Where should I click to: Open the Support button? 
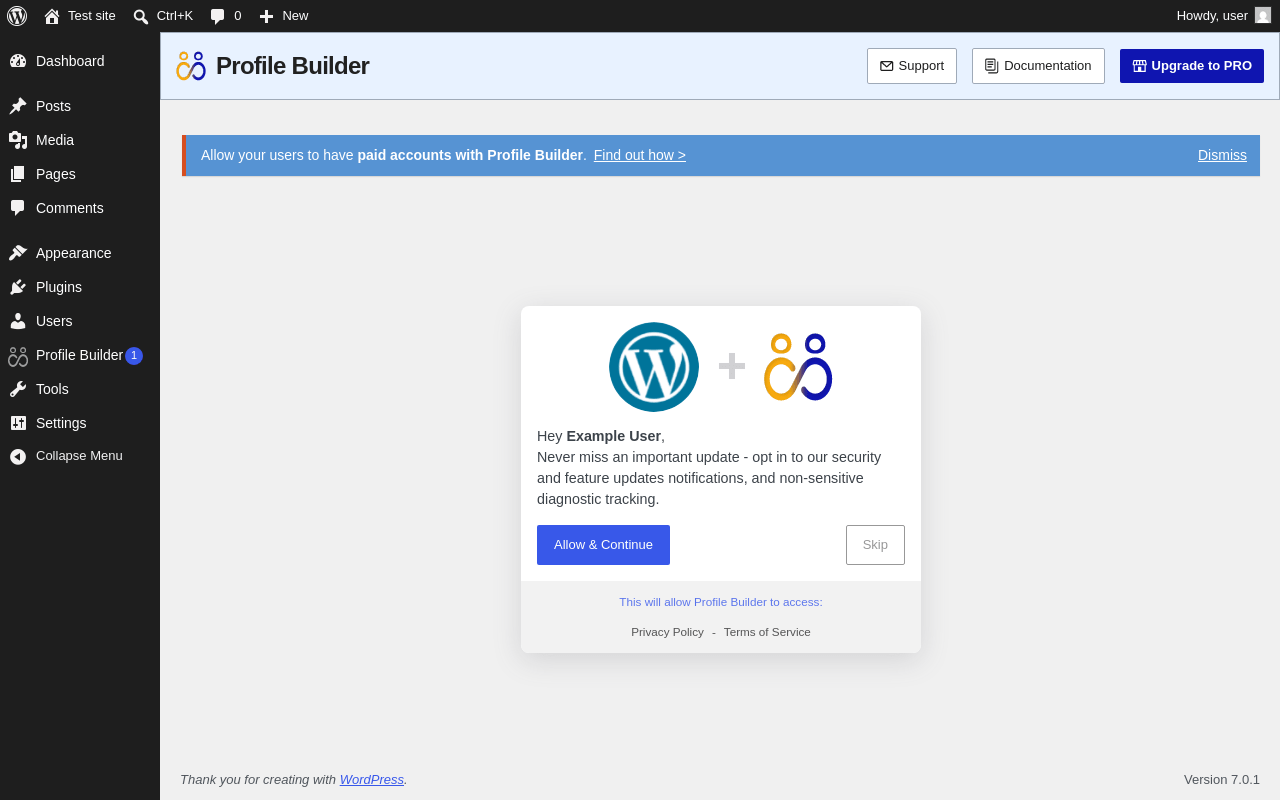912,66
